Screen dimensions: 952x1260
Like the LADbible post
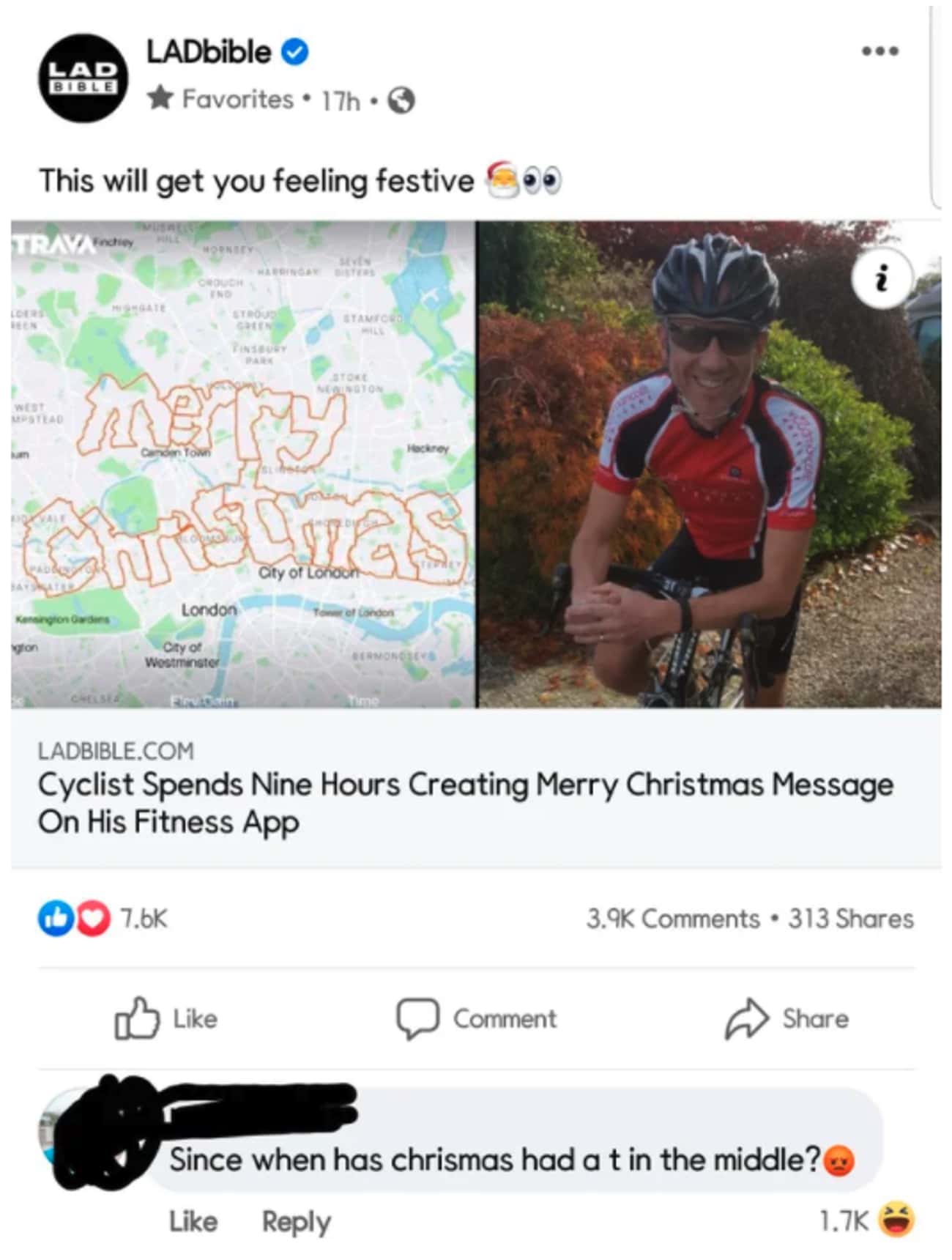(x=166, y=1018)
